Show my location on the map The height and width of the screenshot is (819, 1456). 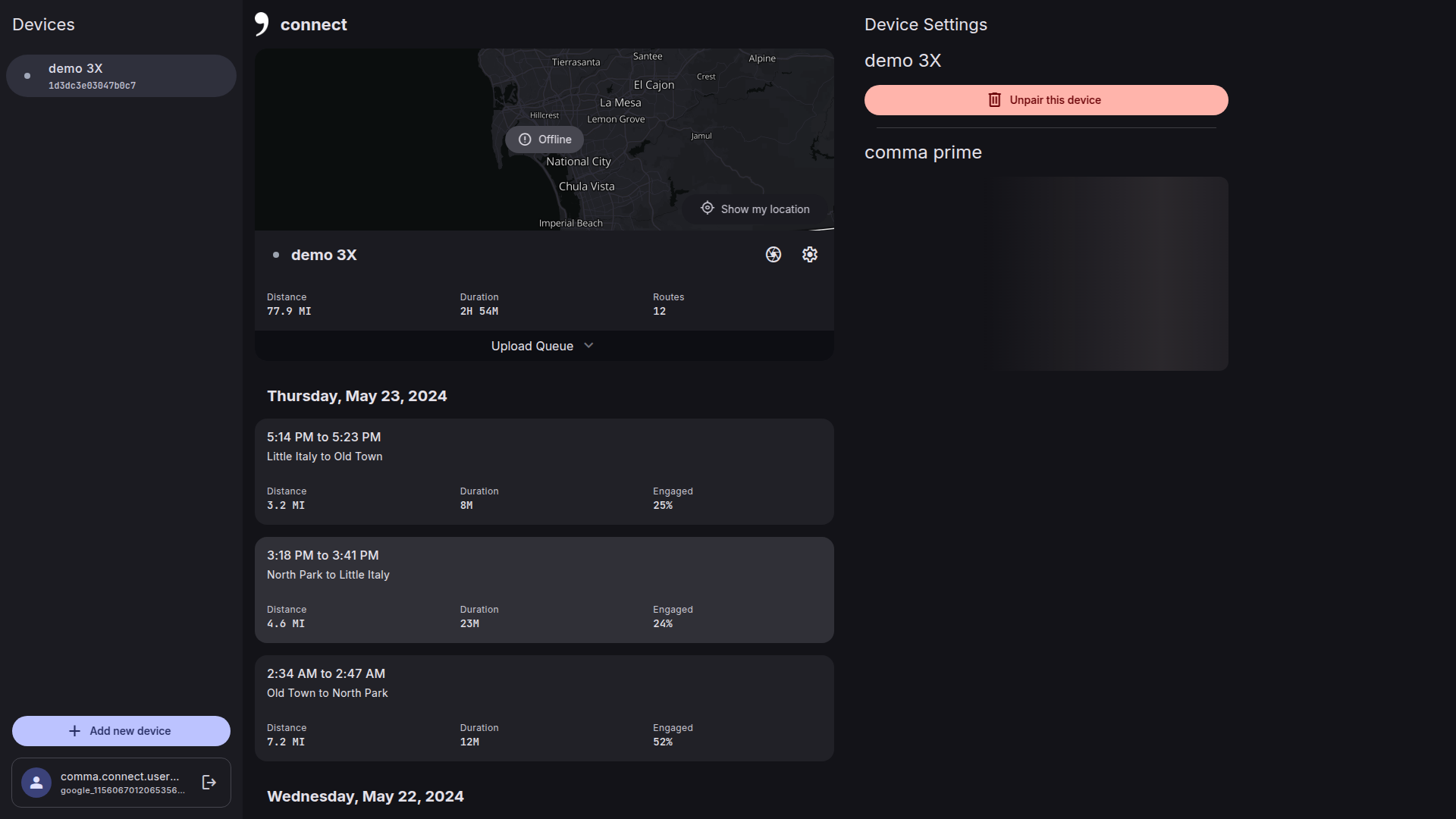pyautogui.click(x=755, y=209)
